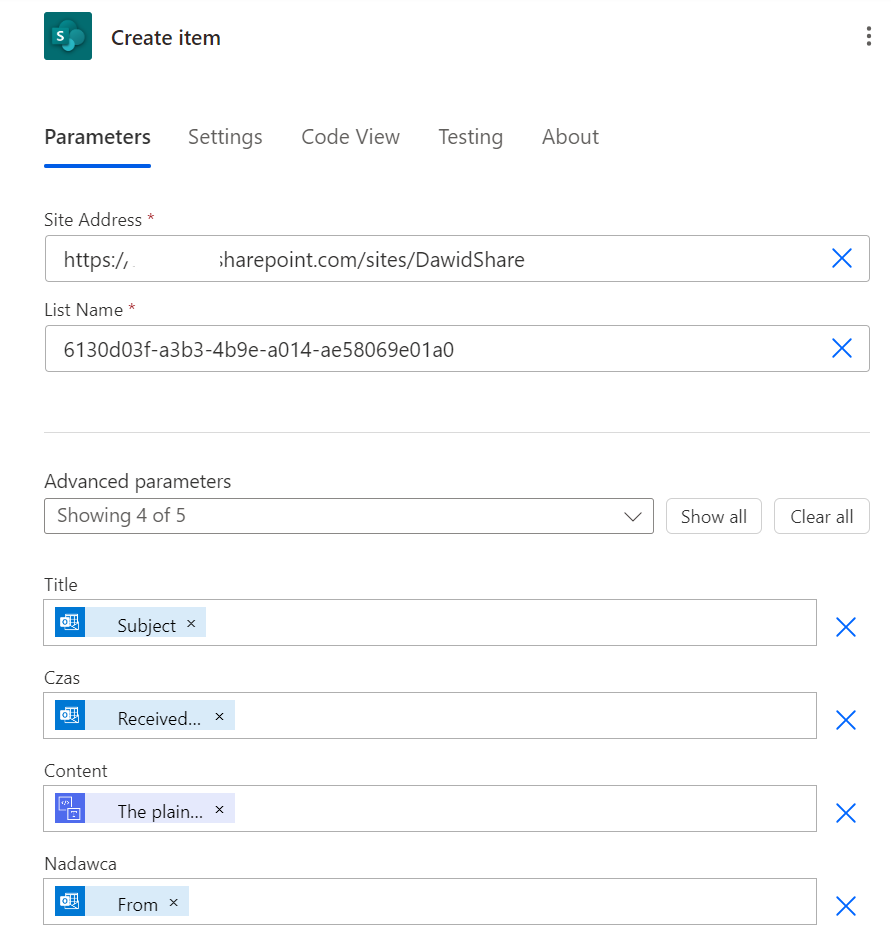The image size is (891, 941).
Task: Delete the Received token from Czas
Action: tap(219, 717)
